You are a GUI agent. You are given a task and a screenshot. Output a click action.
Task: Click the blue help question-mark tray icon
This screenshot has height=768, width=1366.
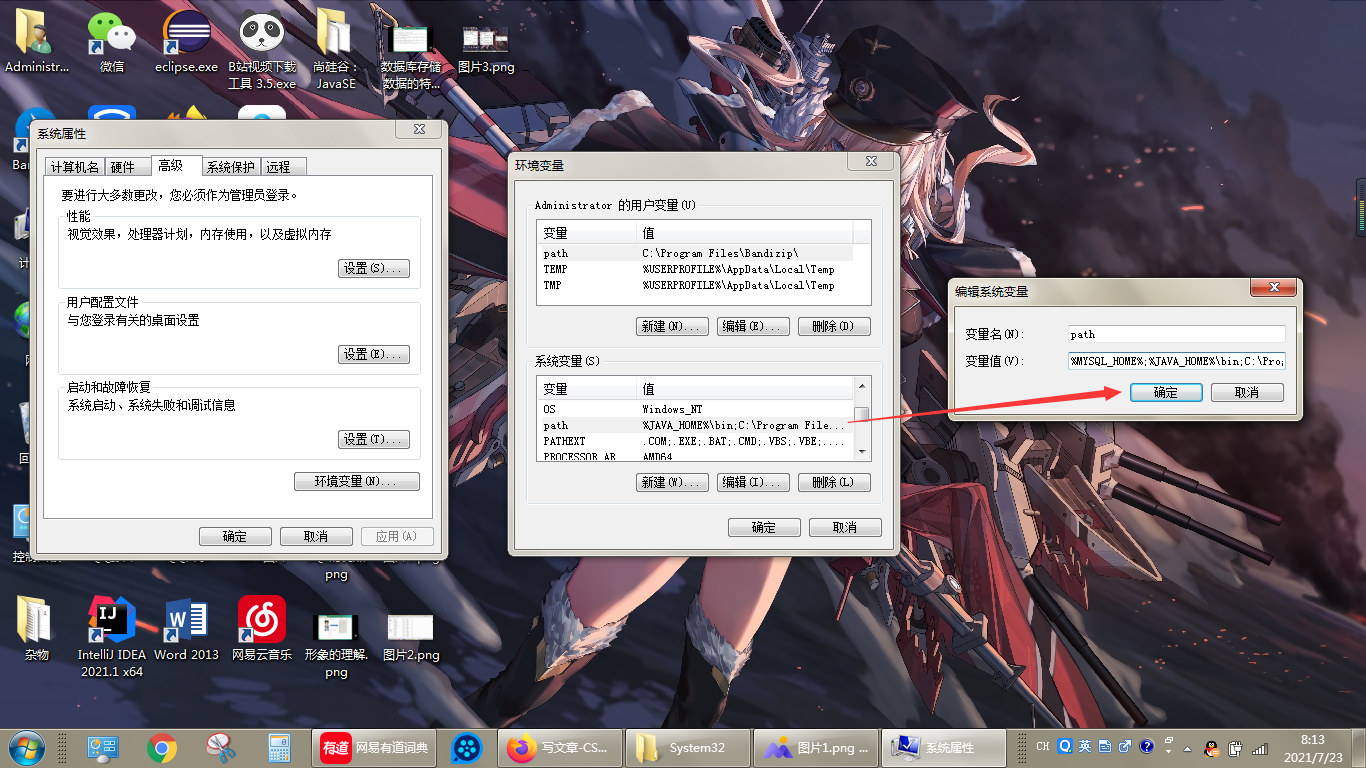pyautogui.click(x=1146, y=746)
